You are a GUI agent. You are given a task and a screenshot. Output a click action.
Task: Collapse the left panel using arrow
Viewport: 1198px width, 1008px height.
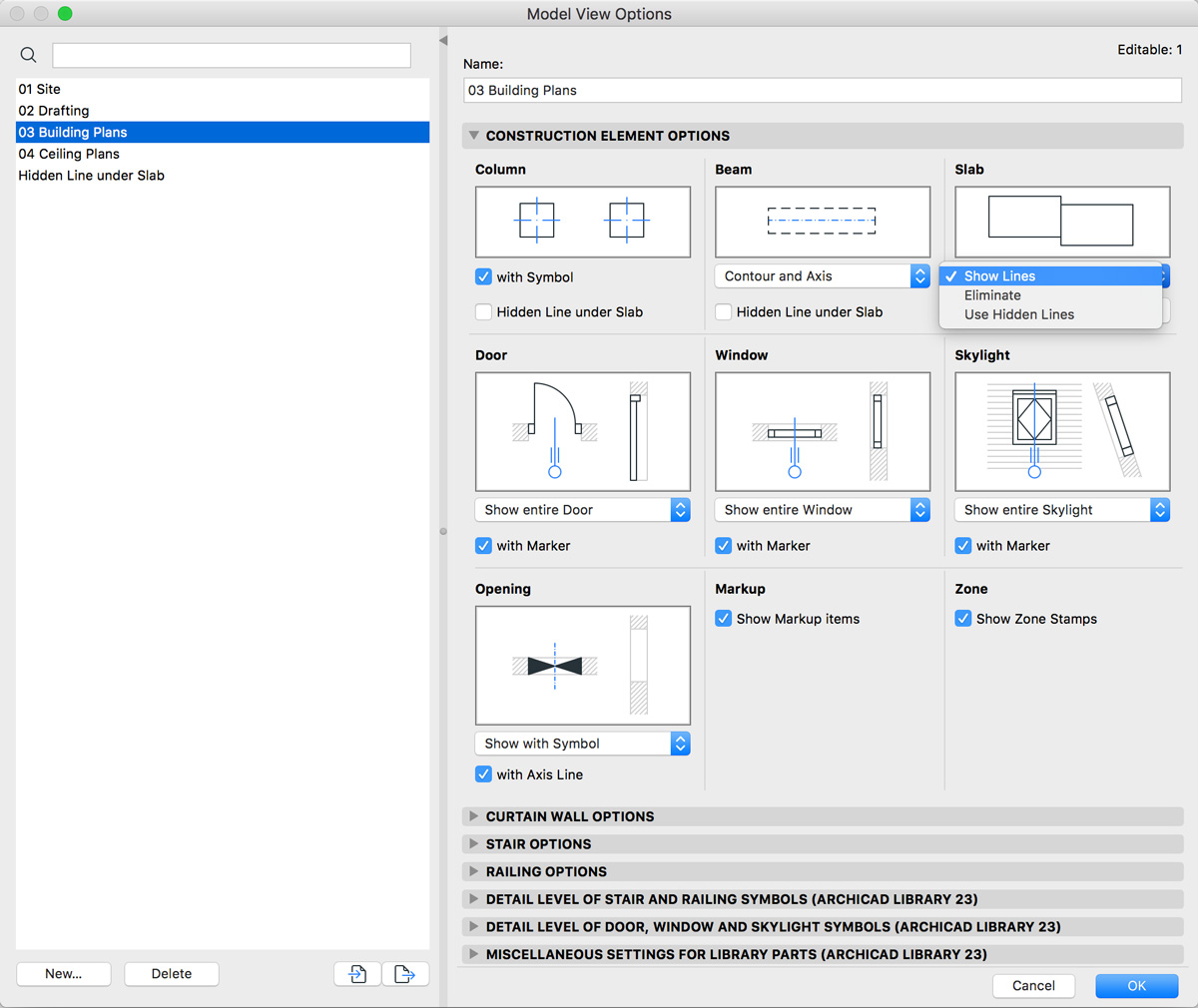tap(443, 41)
